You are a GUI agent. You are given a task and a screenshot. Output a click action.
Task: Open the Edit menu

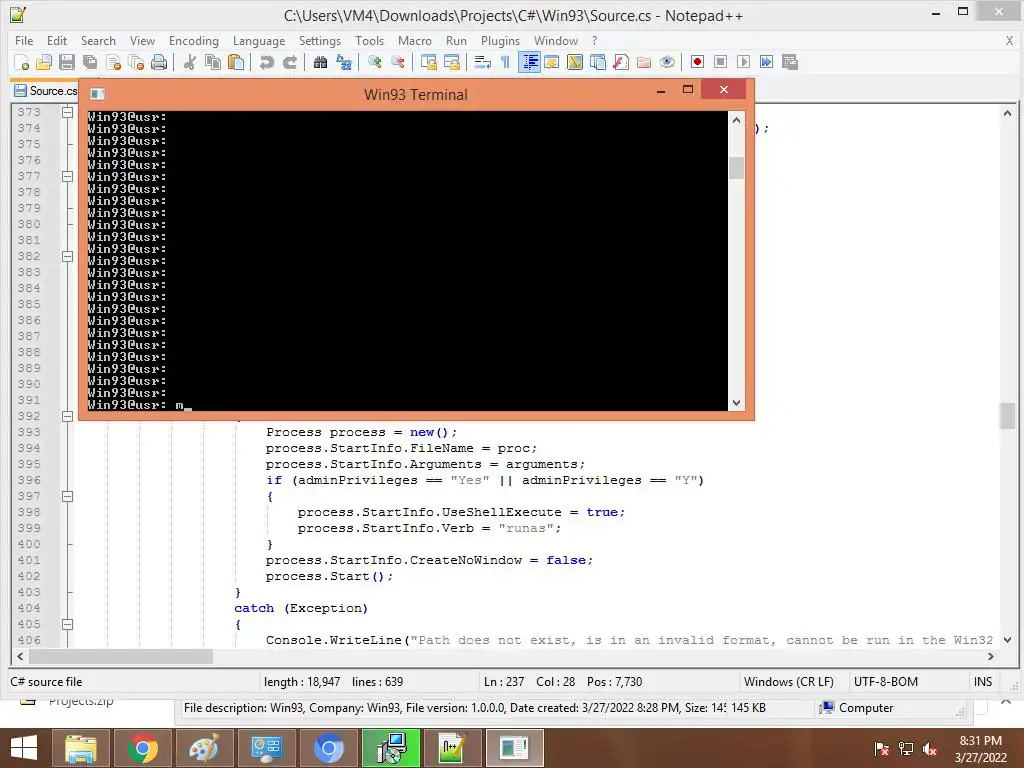(57, 40)
